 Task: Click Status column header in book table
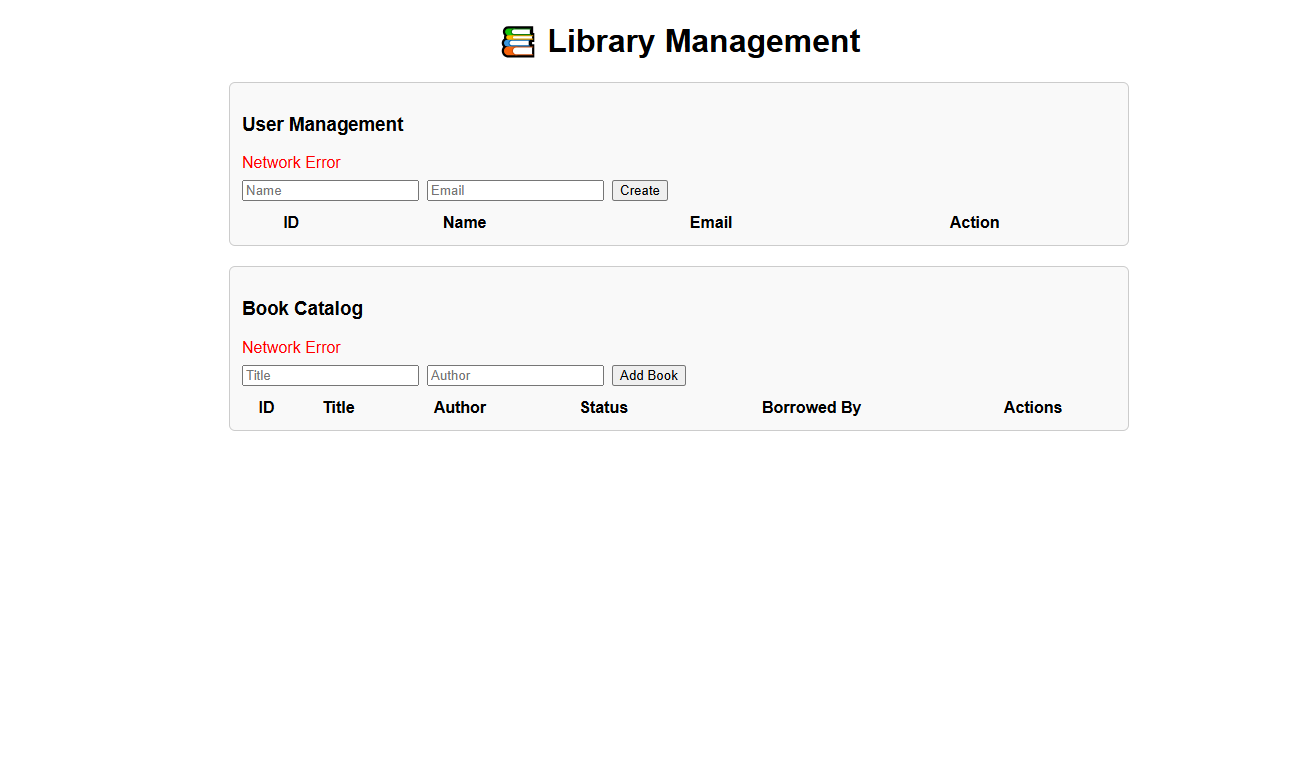(x=604, y=408)
